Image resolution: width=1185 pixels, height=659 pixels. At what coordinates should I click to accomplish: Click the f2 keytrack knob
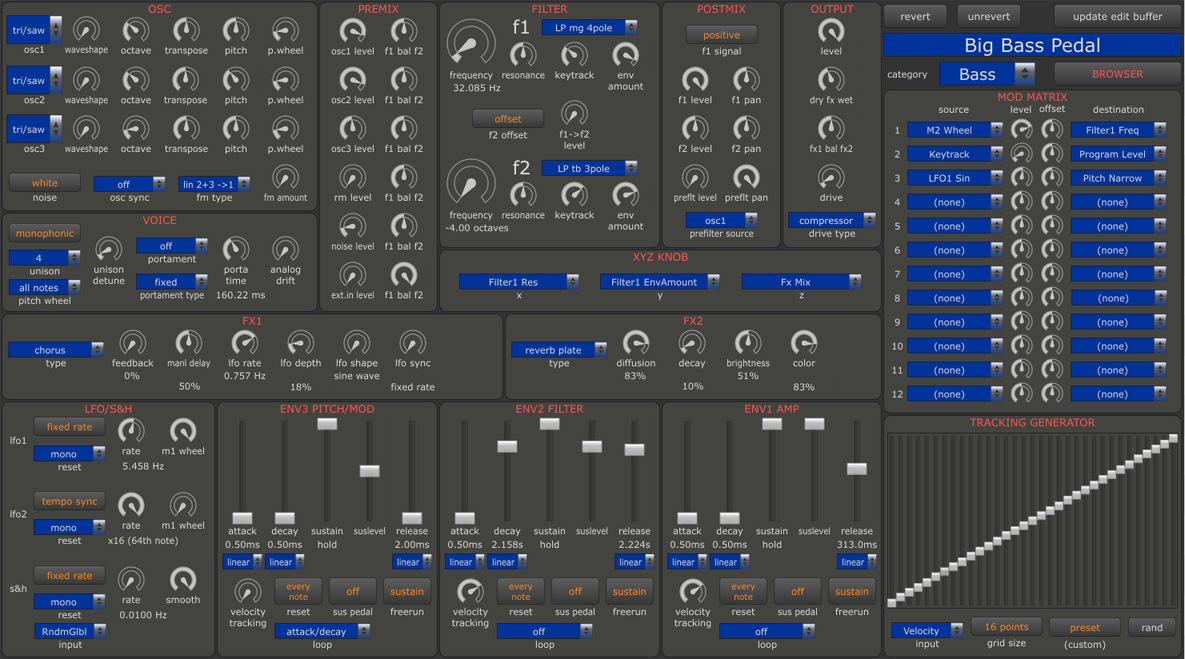click(x=574, y=195)
